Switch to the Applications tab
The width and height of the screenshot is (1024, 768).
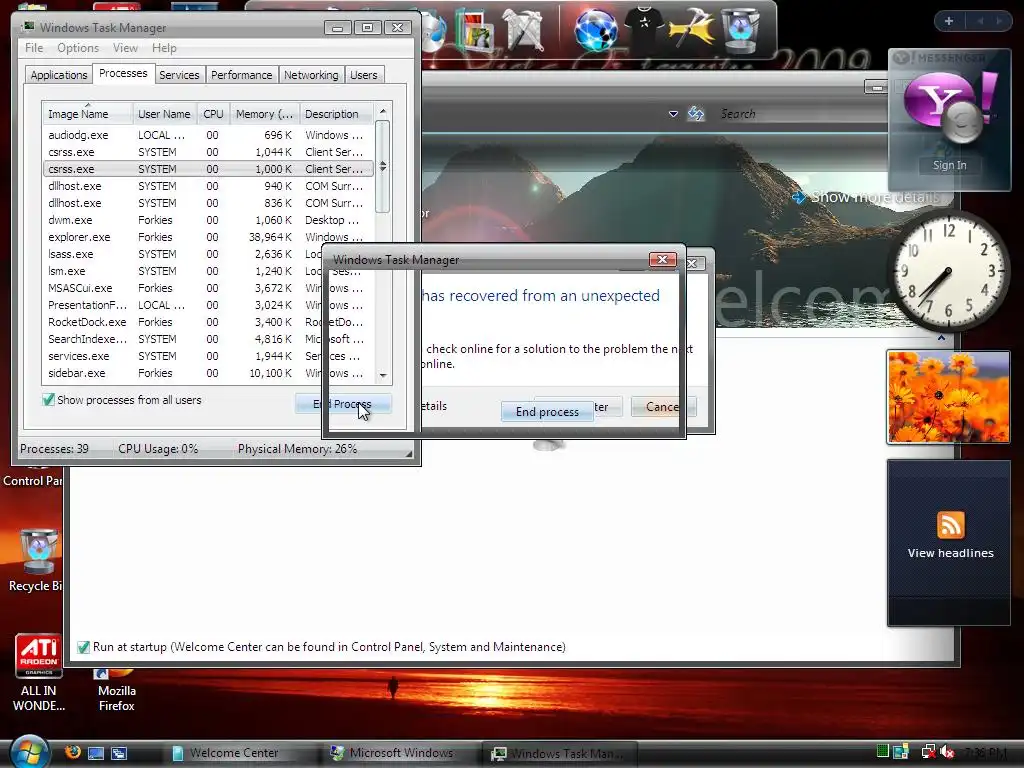click(59, 75)
